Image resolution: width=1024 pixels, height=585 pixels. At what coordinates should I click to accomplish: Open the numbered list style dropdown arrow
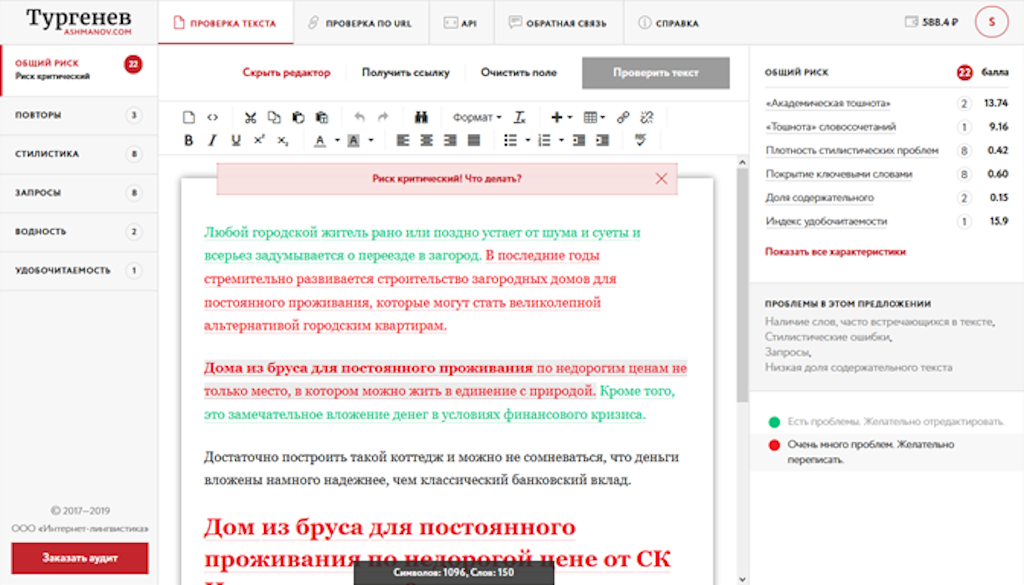tap(562, 140)
